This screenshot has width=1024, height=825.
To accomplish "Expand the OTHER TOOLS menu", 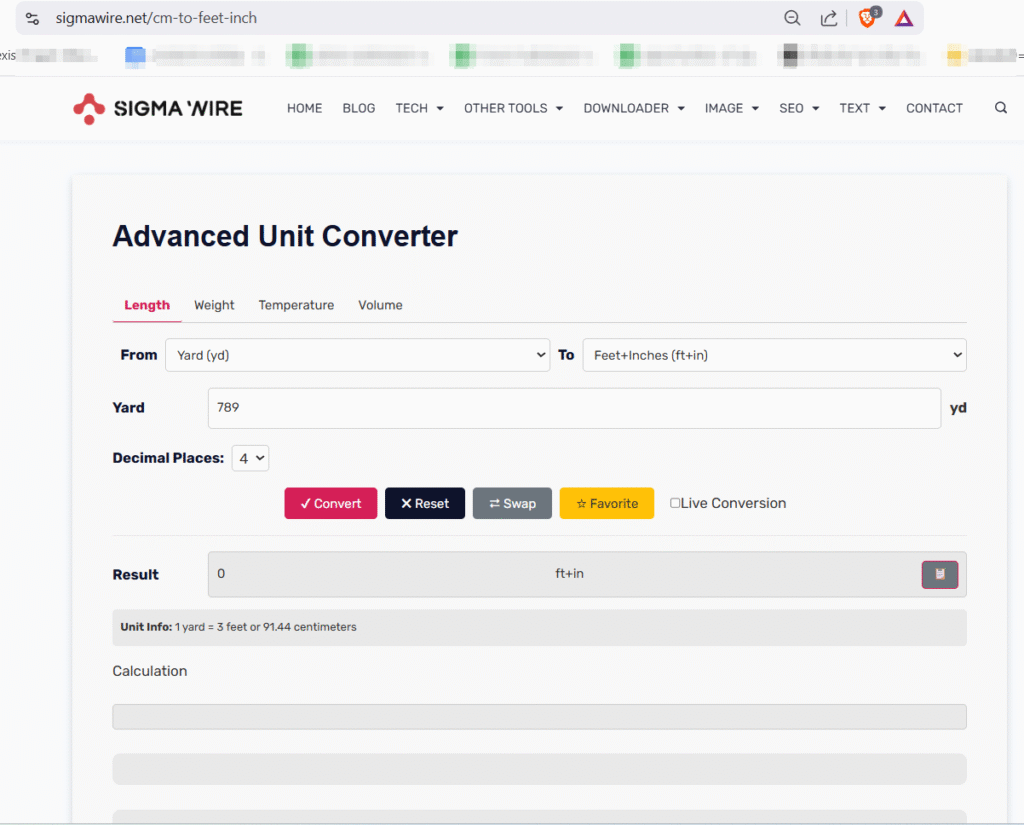I will 513,108.
